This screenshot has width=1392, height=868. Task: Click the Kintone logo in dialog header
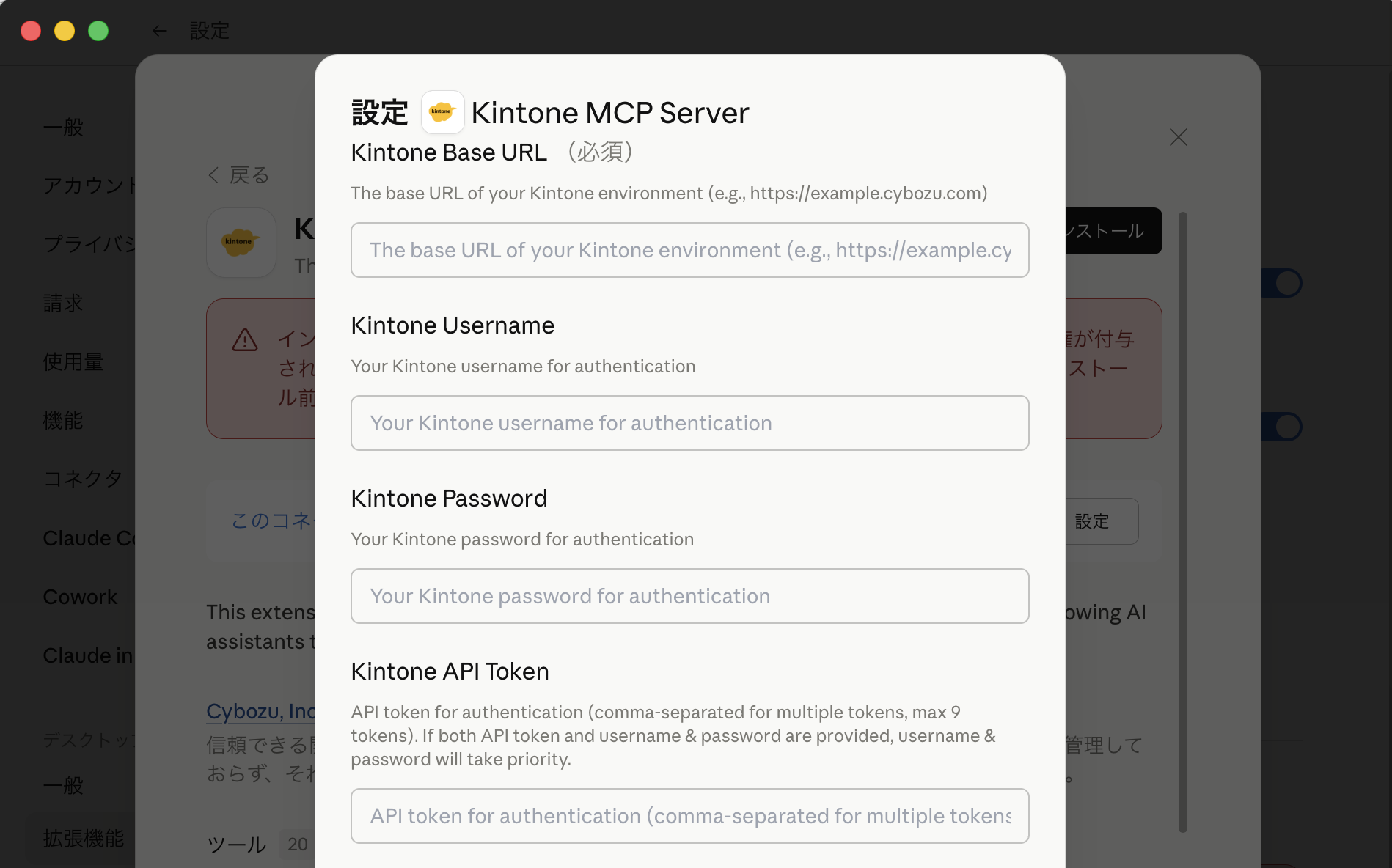[x=442, y=112]
